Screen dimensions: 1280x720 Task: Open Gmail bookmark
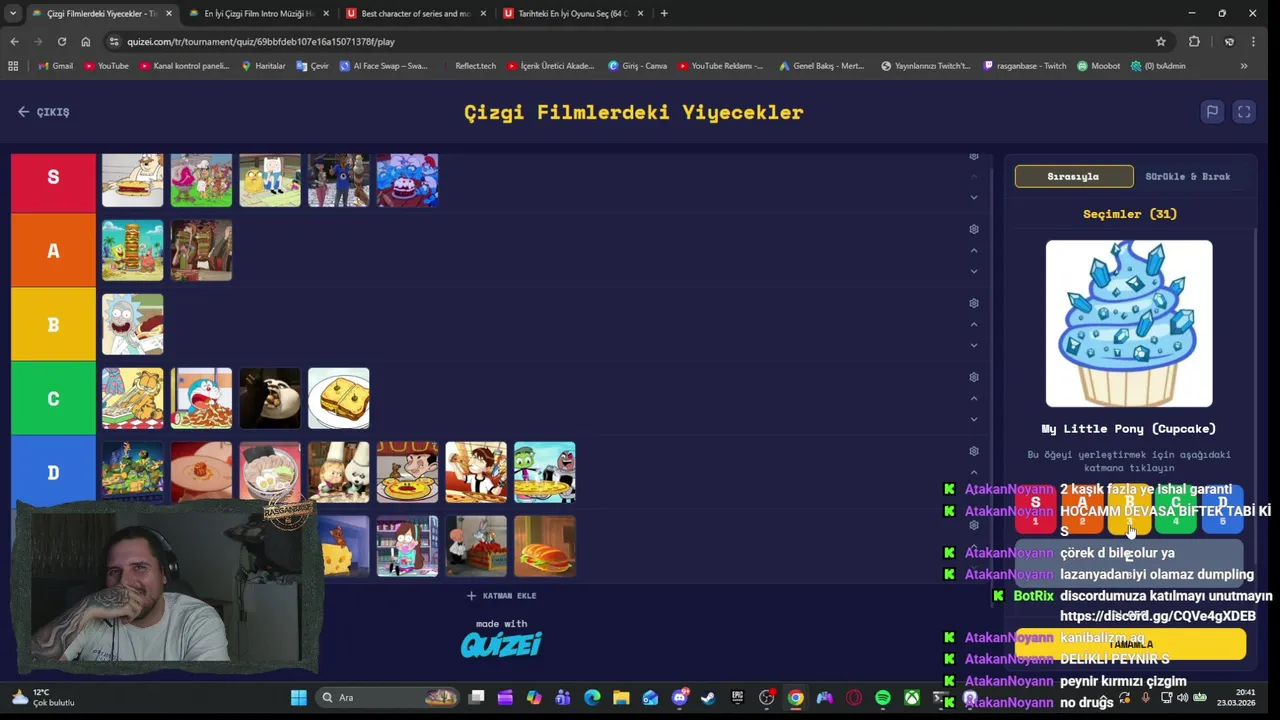[x=56, y=66]
